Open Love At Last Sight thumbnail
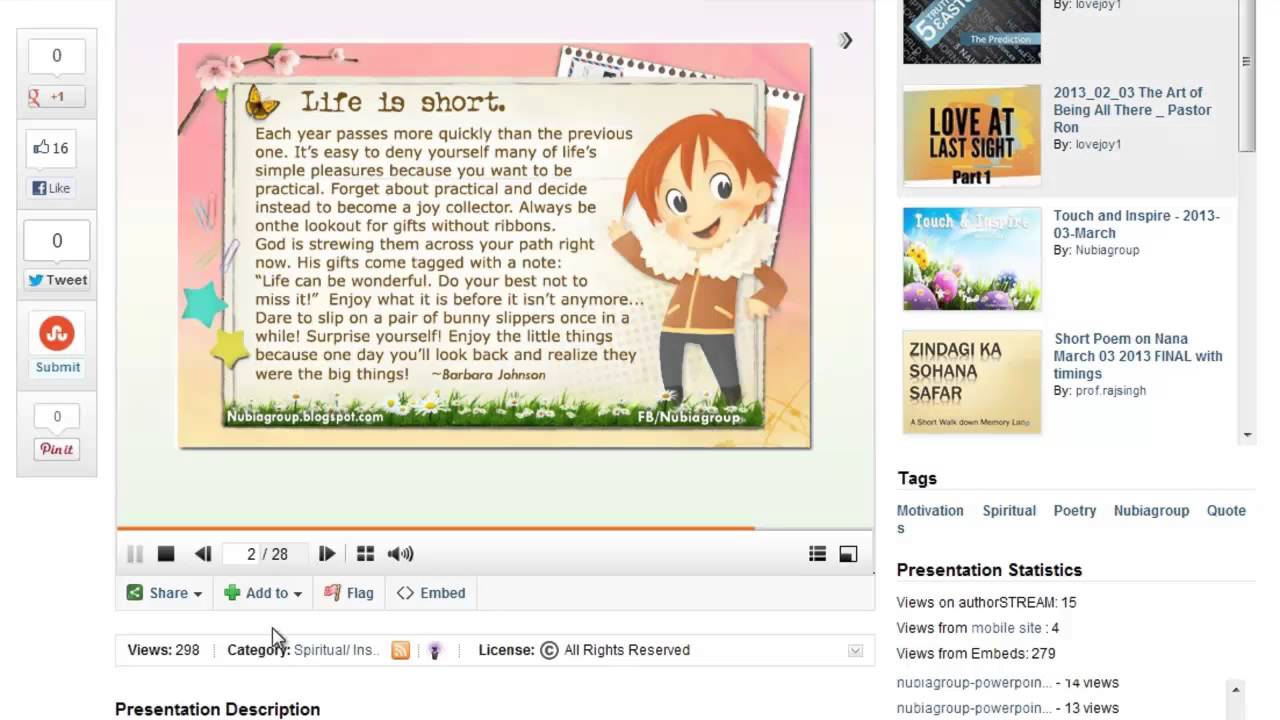The width and height of the screenshot is (1280, 720). click(972, 135)
